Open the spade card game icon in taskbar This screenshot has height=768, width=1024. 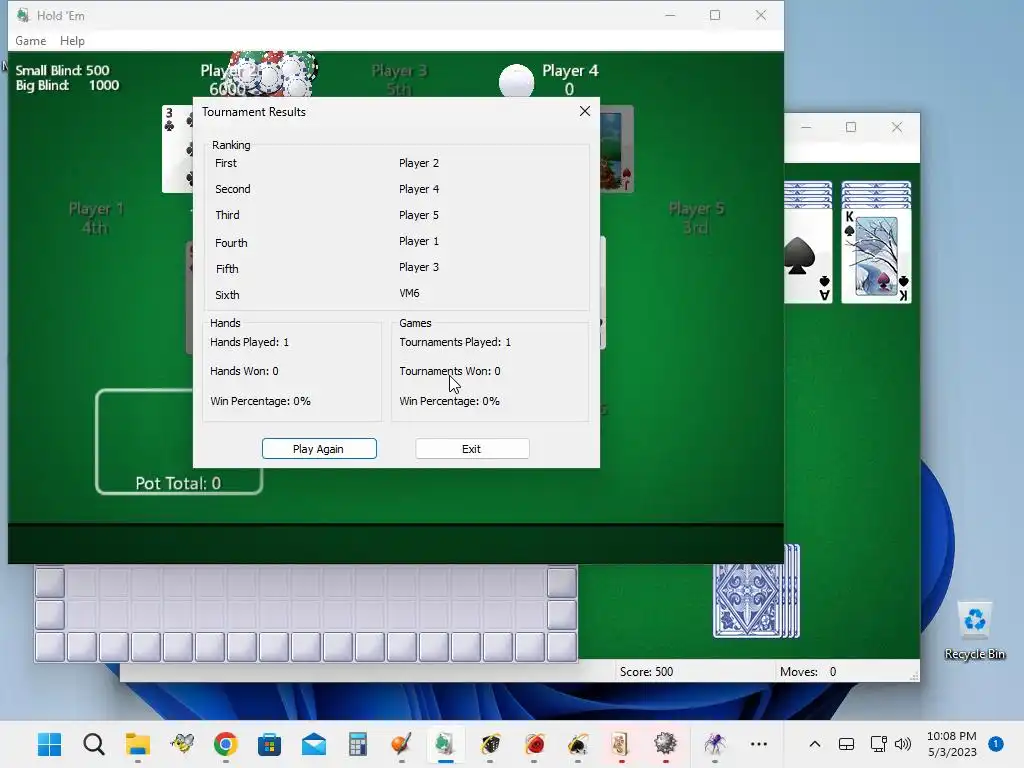[577, 744]
